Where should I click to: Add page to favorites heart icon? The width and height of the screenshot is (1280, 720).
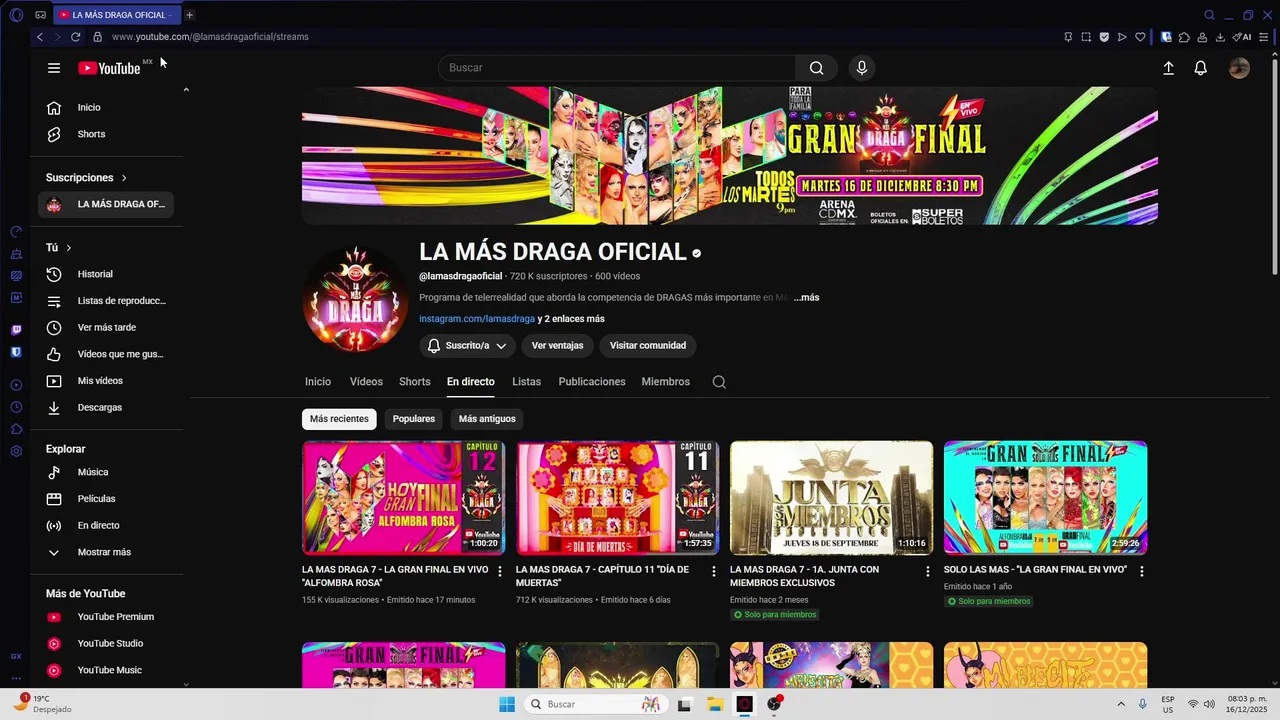(1140, 37)
